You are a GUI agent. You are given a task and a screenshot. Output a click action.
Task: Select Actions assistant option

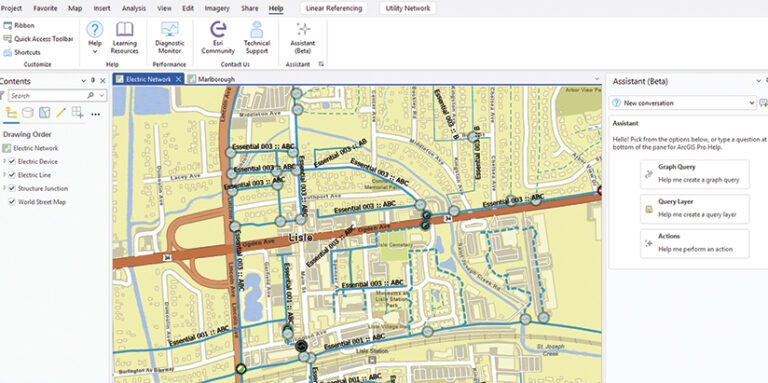[x=695, y=243]
